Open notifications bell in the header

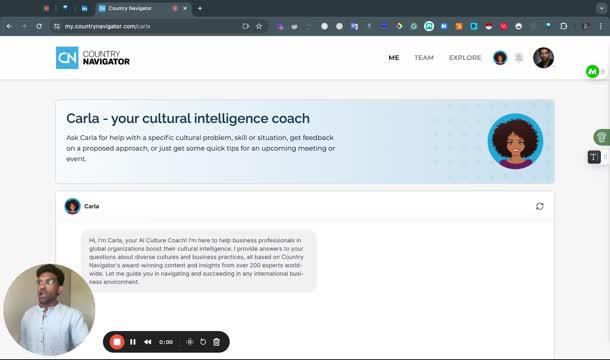coord(519,58)
